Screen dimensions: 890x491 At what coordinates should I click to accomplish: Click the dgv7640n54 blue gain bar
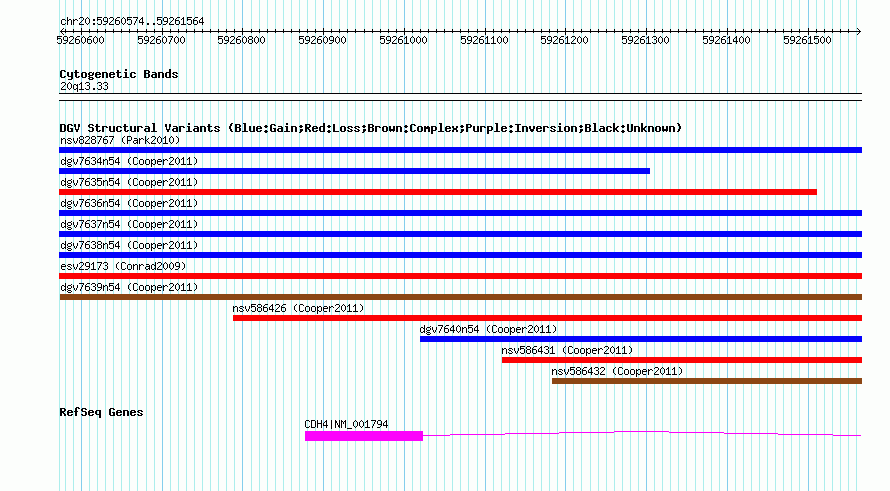tap(641, 339)
